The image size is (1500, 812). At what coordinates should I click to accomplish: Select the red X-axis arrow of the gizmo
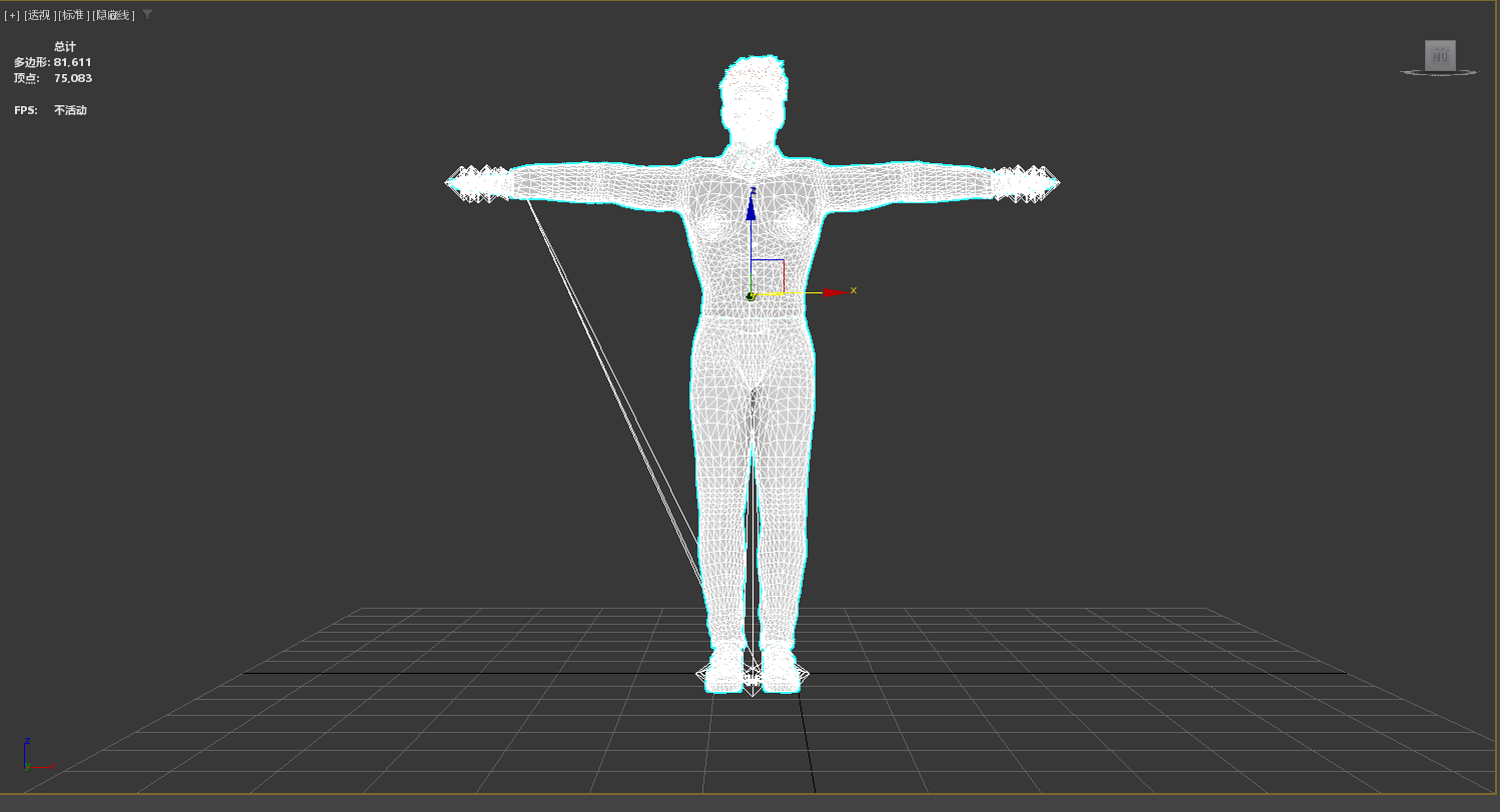(835, 292)
